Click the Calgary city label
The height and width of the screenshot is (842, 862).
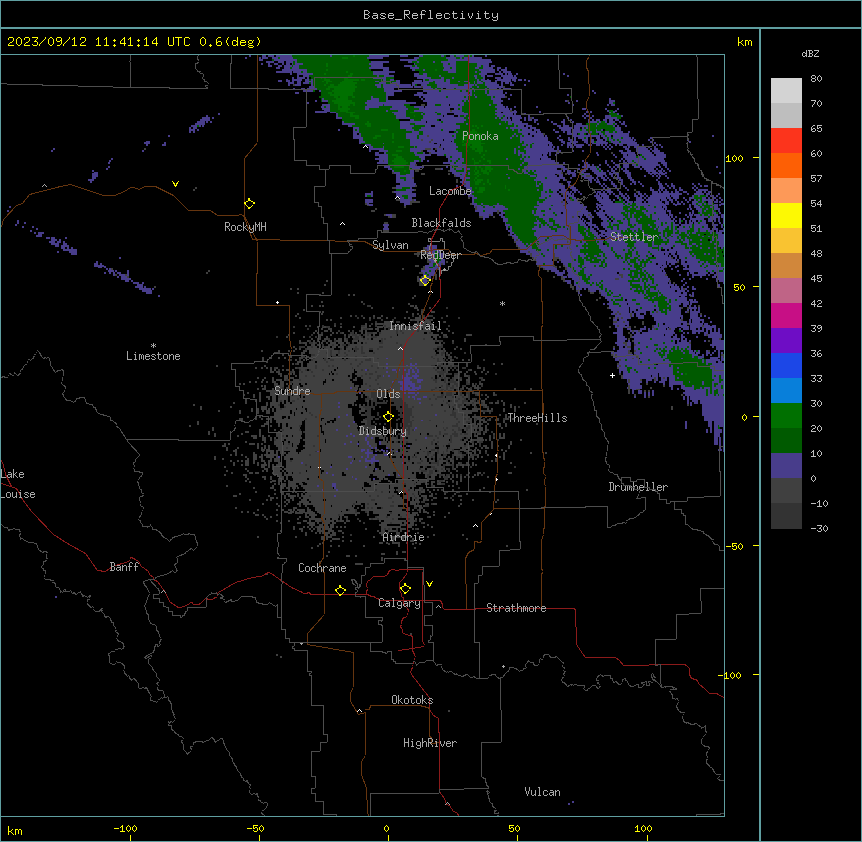[x=399, y=603]
